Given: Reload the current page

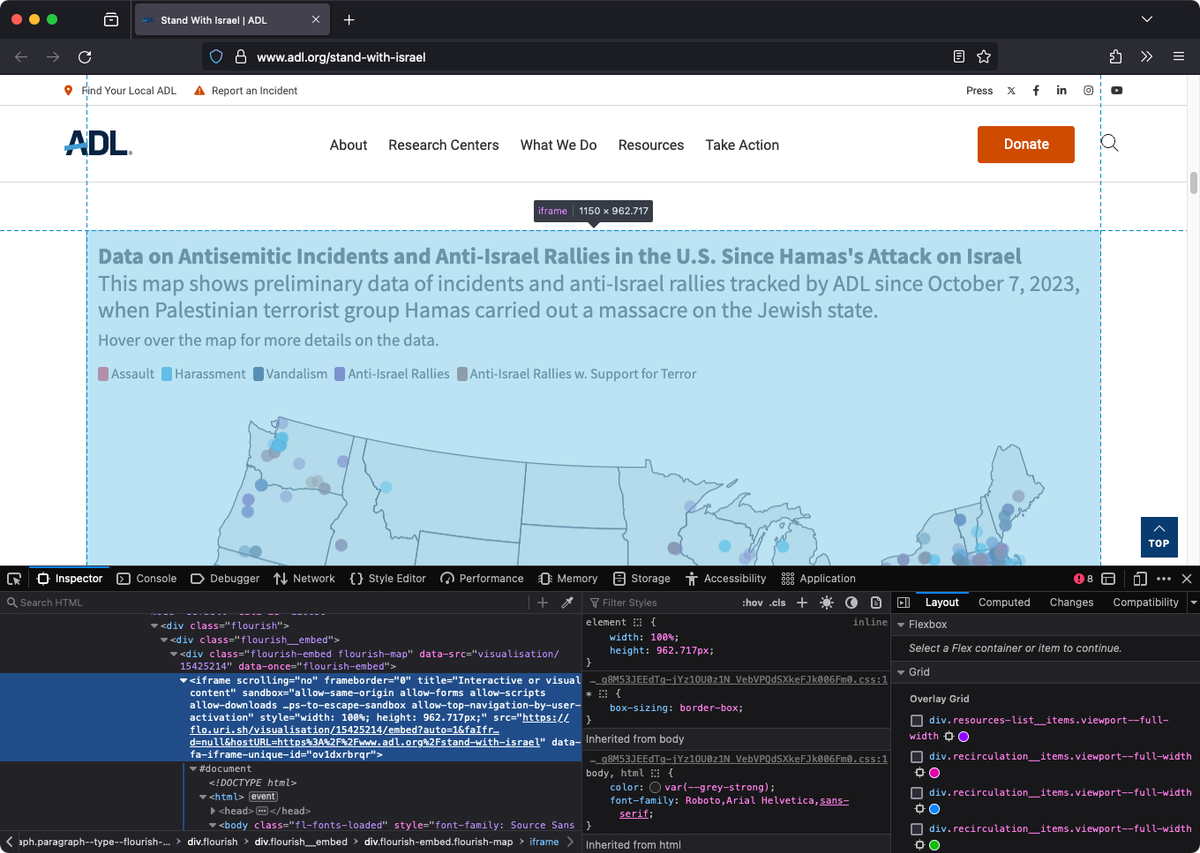Looking at the screenshot, I should (x=85, y=57).
